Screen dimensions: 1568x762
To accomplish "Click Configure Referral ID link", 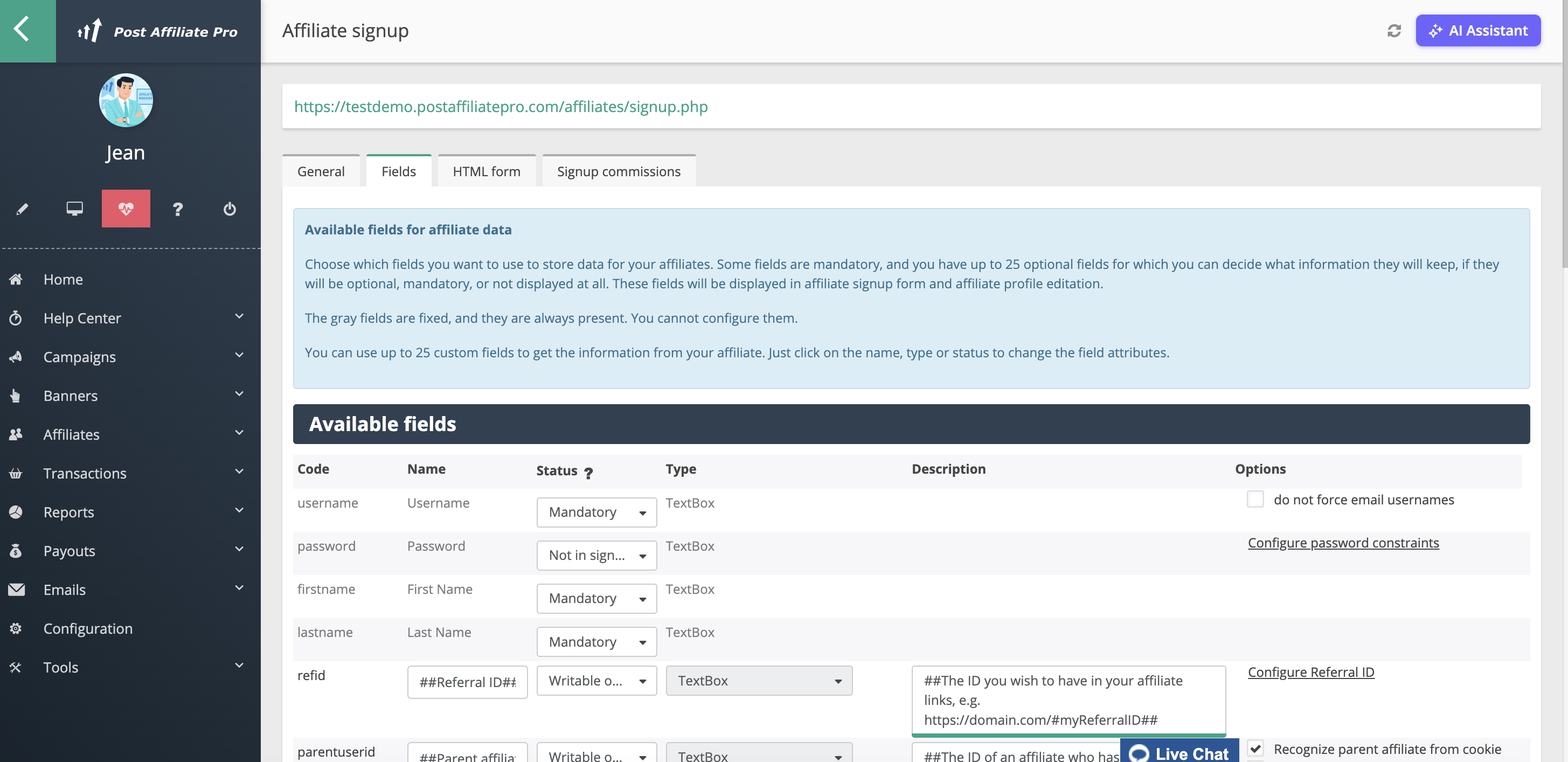I will [x=1311, y=671].
